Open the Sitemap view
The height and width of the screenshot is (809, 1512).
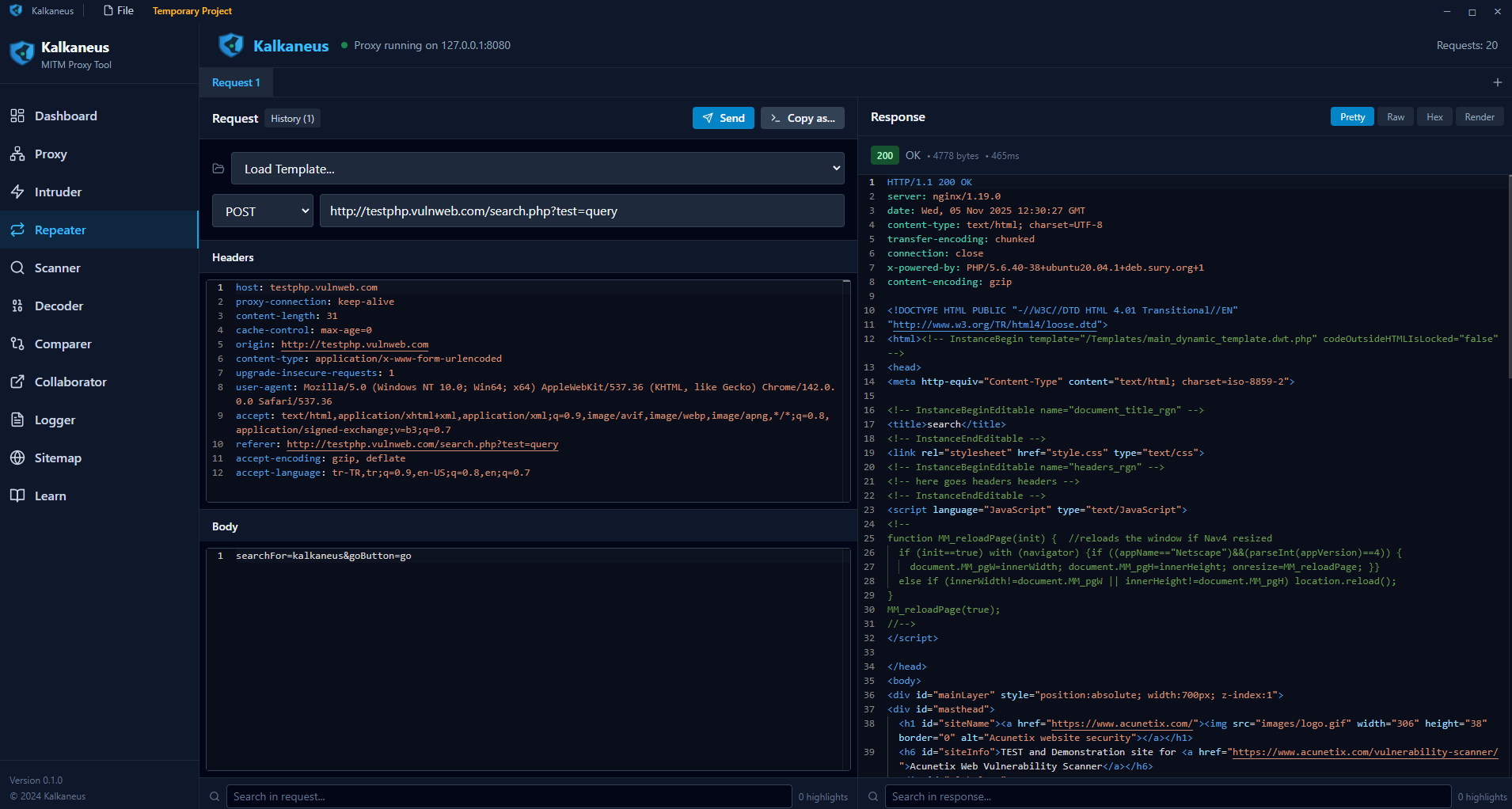point(58,458)
